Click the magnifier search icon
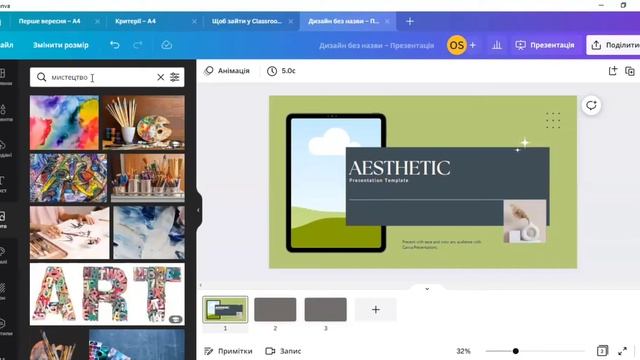The image size is (640, 360). (41, 77)
